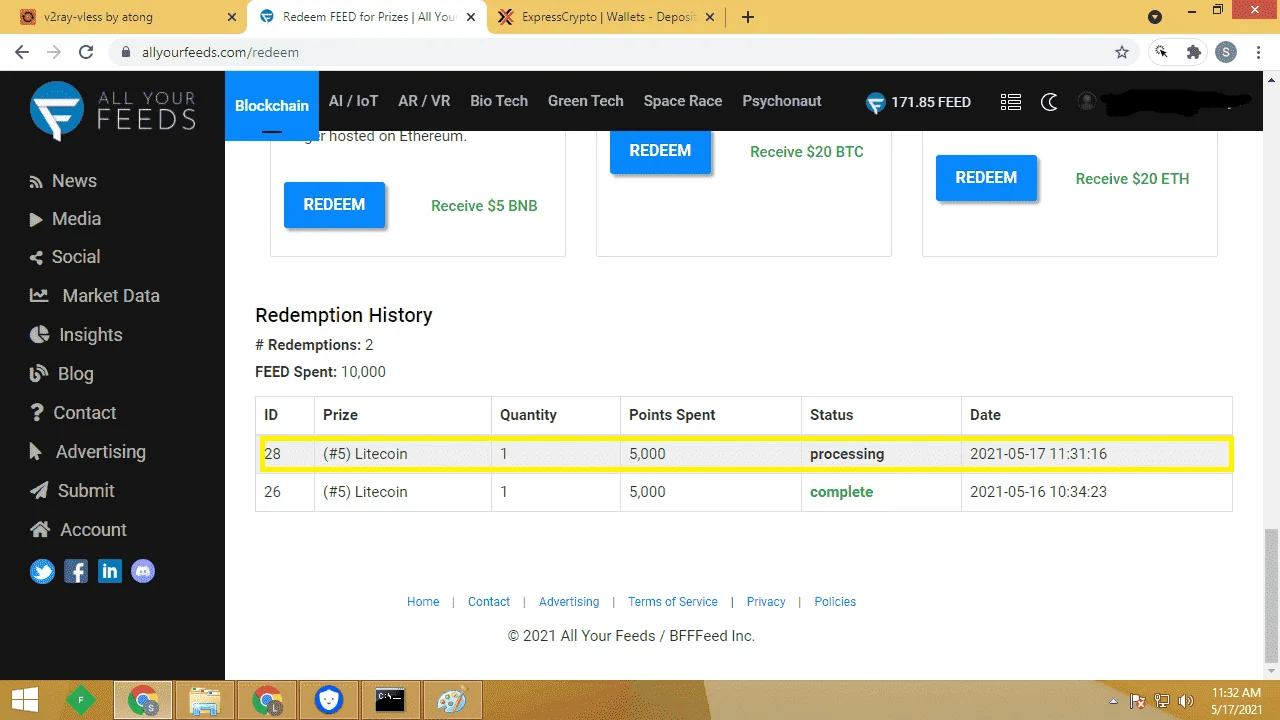Click the date 2021-05-16 10:34:23

click(x=1038, y=492)
